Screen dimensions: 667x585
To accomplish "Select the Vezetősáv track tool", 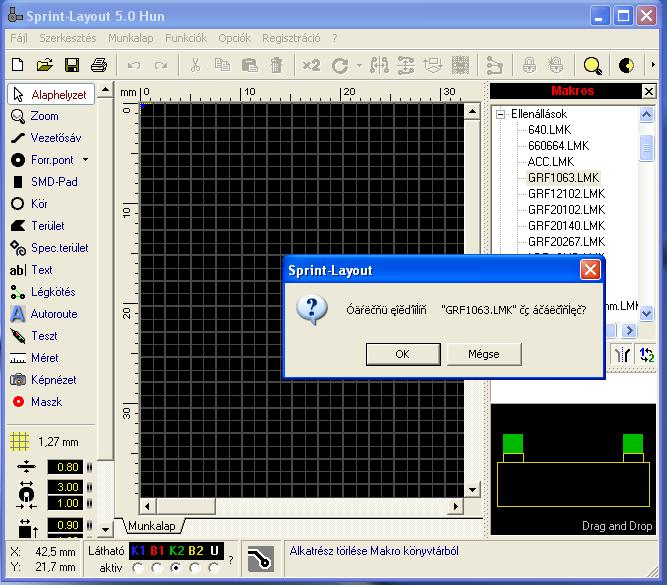I will coord(46,138).
